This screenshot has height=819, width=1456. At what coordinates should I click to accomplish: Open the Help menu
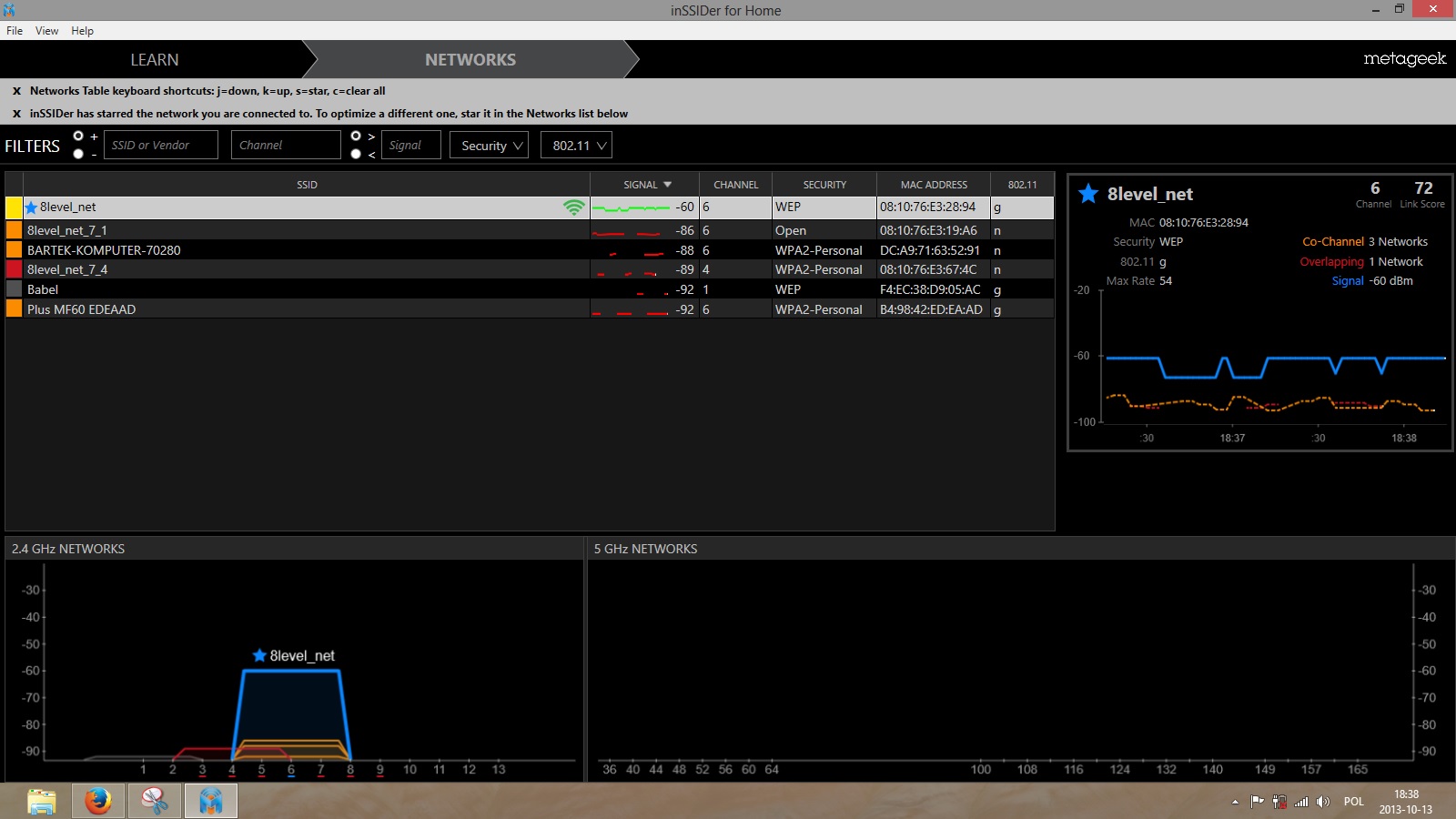tap(82, 30)
